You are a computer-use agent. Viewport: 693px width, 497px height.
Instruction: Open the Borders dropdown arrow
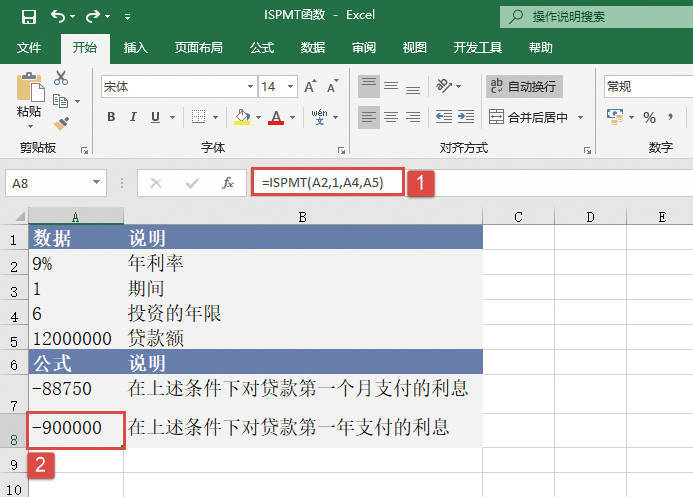pyautogui.click(x=215, y=118)
